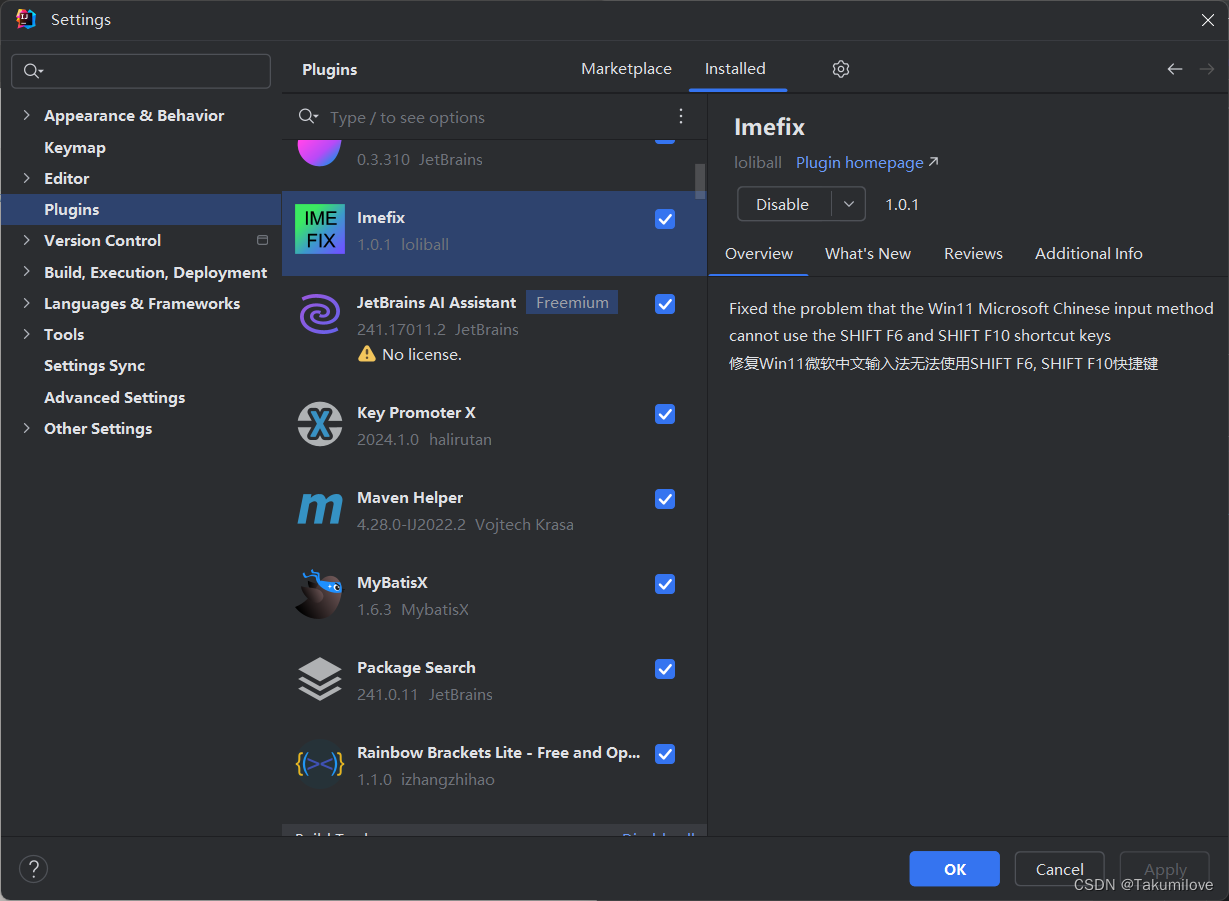This screenshot has height=901, width=1229.
Task: Expand the Editor settings node
Action: click(26, 178)
